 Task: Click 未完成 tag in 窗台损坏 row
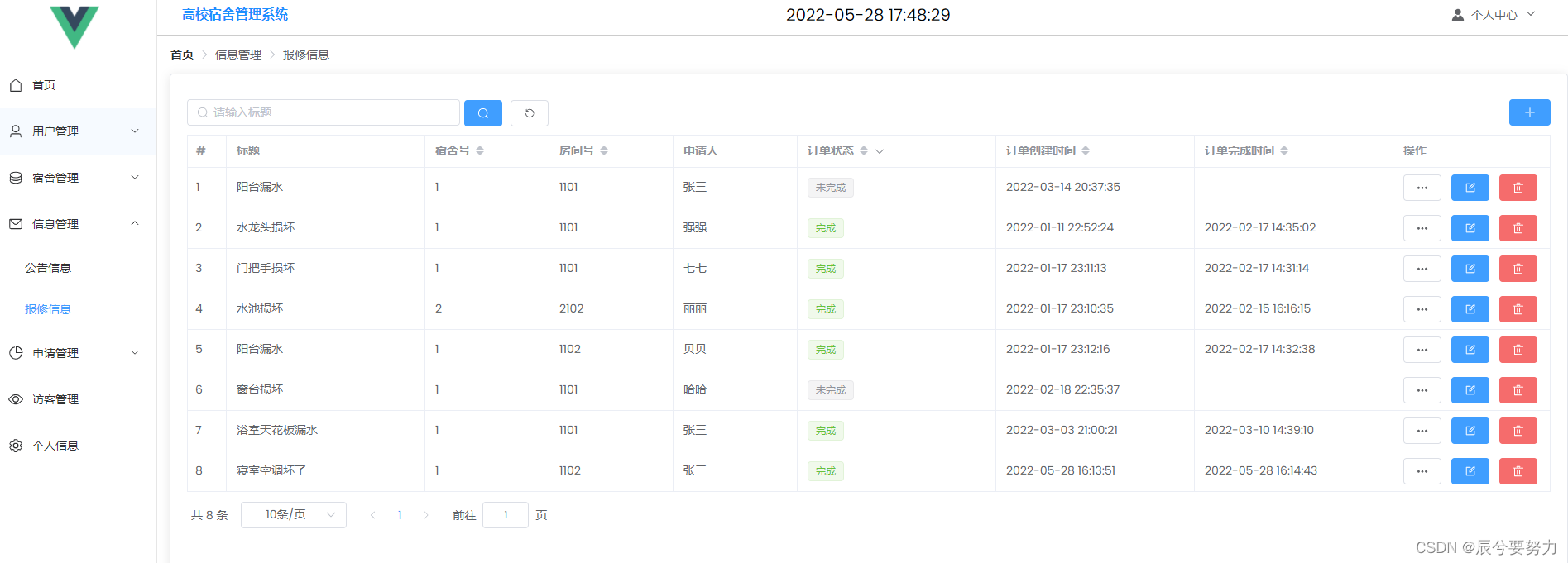(x=831, y=390)
